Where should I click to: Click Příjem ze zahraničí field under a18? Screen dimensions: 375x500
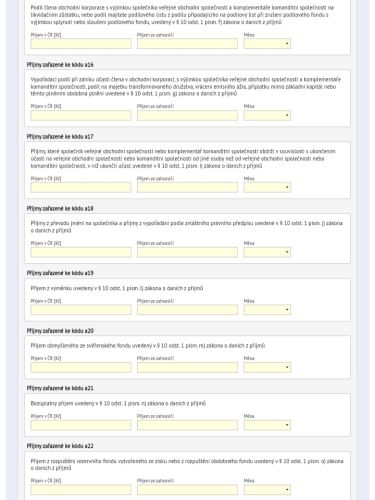coord(187,252)
